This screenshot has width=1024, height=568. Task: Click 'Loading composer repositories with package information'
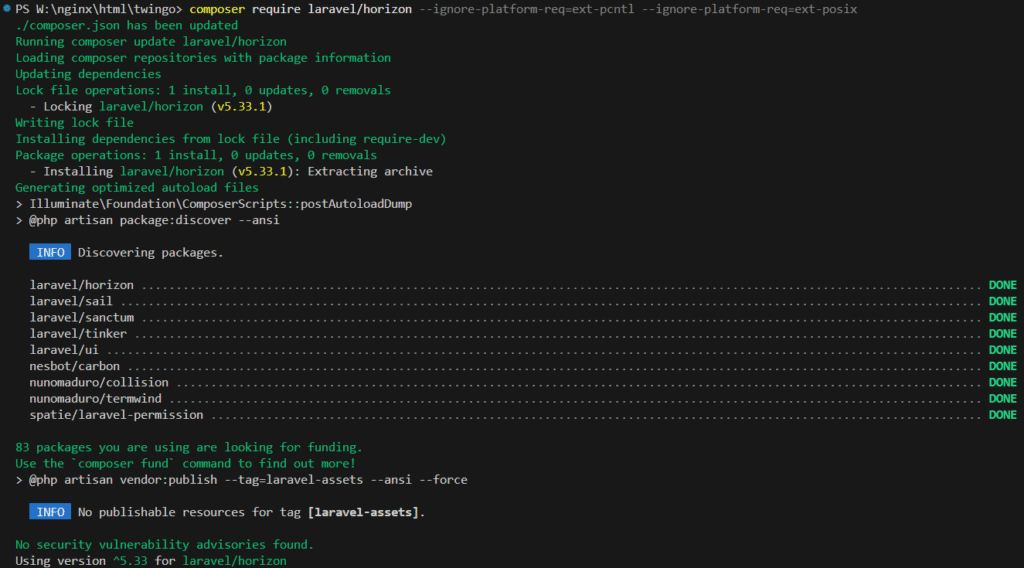pos(203,58)
